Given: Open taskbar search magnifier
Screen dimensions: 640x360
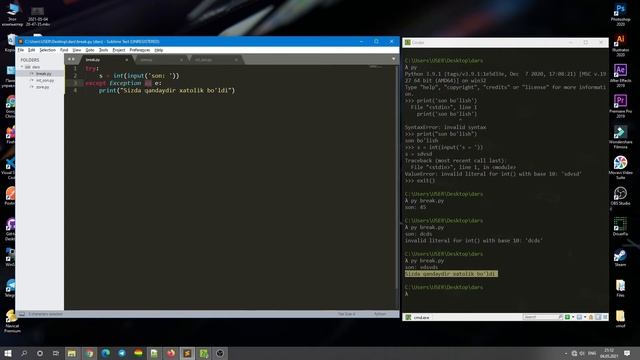Looking at the screenshot, I should 24,353.
